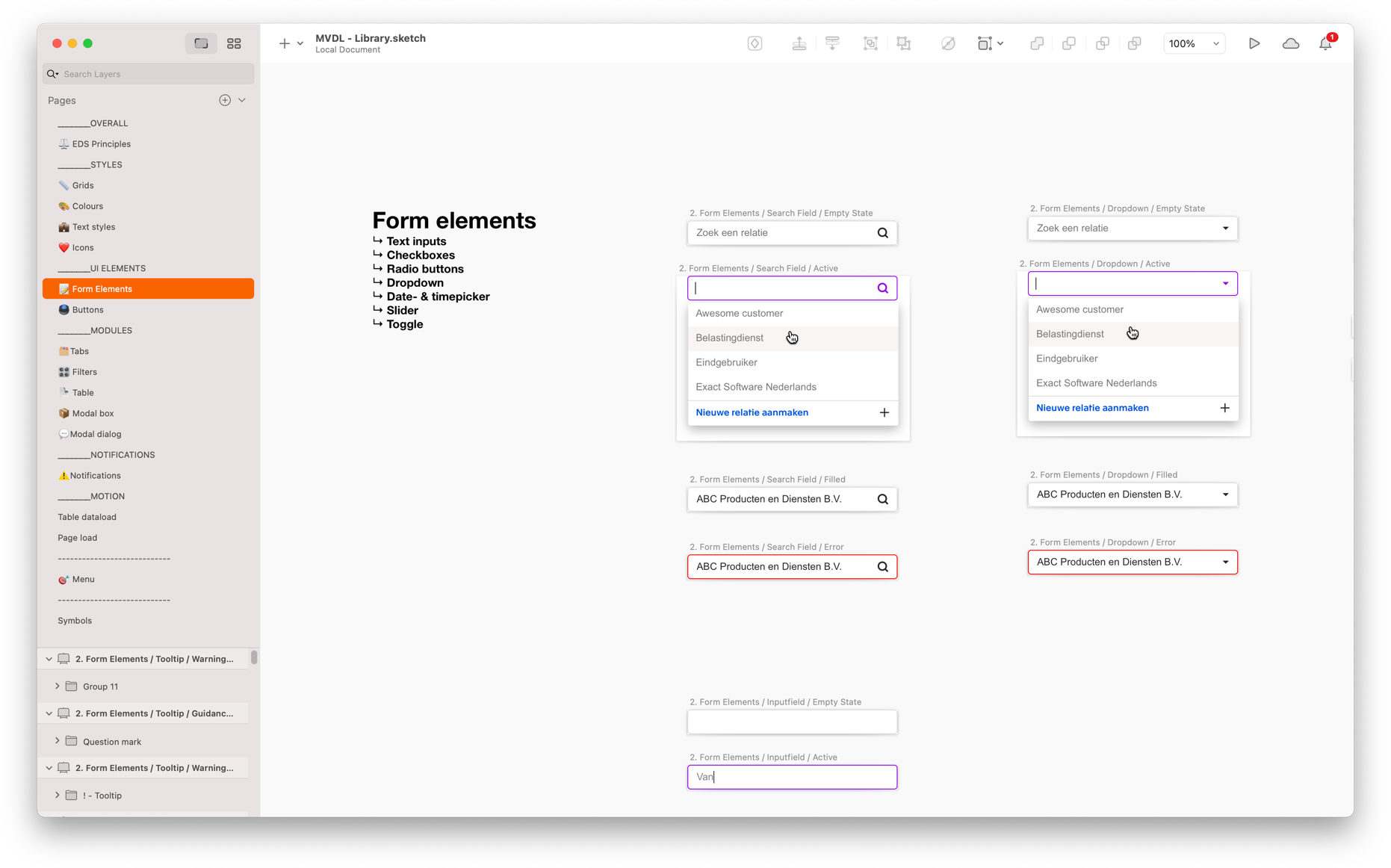The height and width of the screenshot is (868, 1391).
Task: Click the Bring Forward toolbar icon
Action: pyautogui.click(x=799, y=43)
